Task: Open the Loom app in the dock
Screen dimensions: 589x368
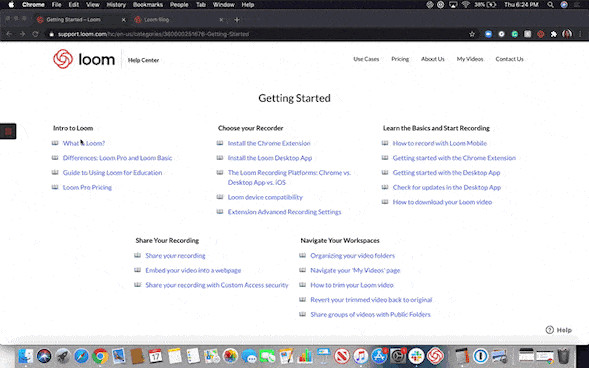Action: 435,355
